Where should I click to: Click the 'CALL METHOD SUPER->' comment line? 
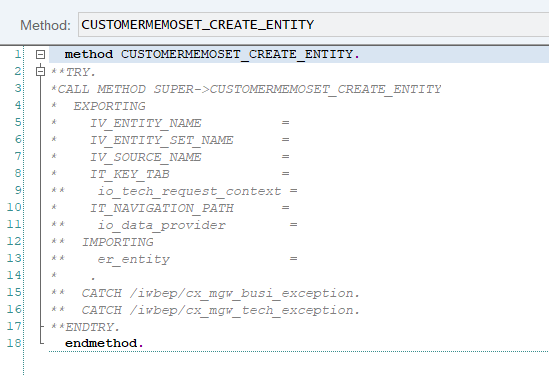[246, 89]
